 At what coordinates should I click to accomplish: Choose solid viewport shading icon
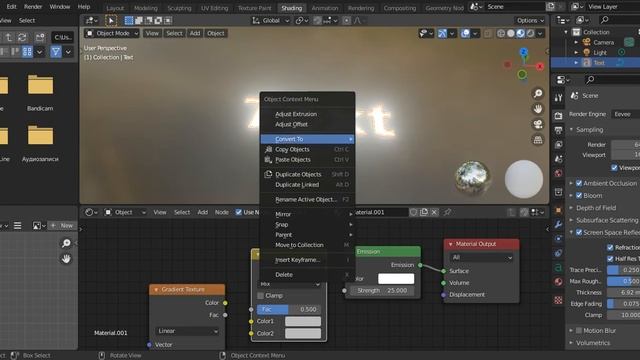(x=511, y=33)
